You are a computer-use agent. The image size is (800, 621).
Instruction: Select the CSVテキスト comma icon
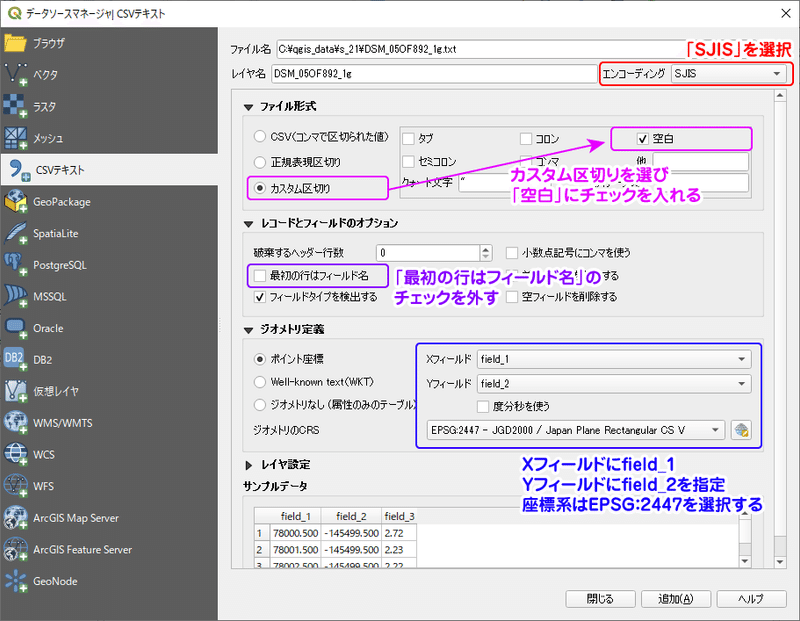(x=19, y=170)
